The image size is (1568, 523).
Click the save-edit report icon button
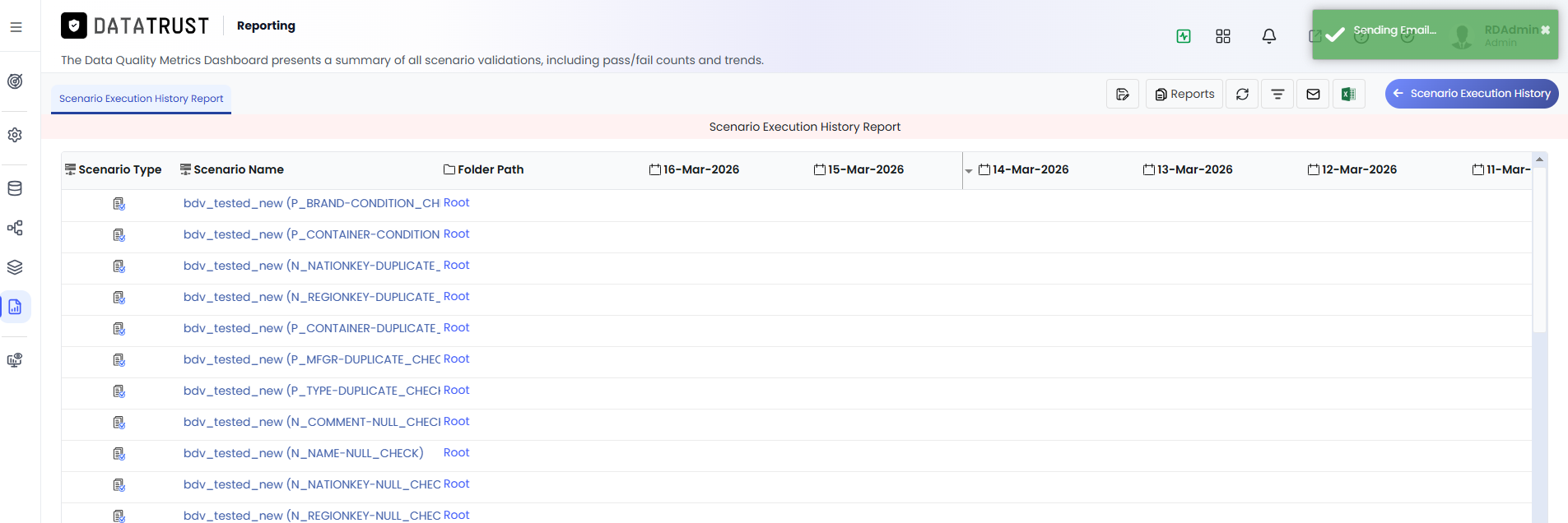coord(1123,94)
